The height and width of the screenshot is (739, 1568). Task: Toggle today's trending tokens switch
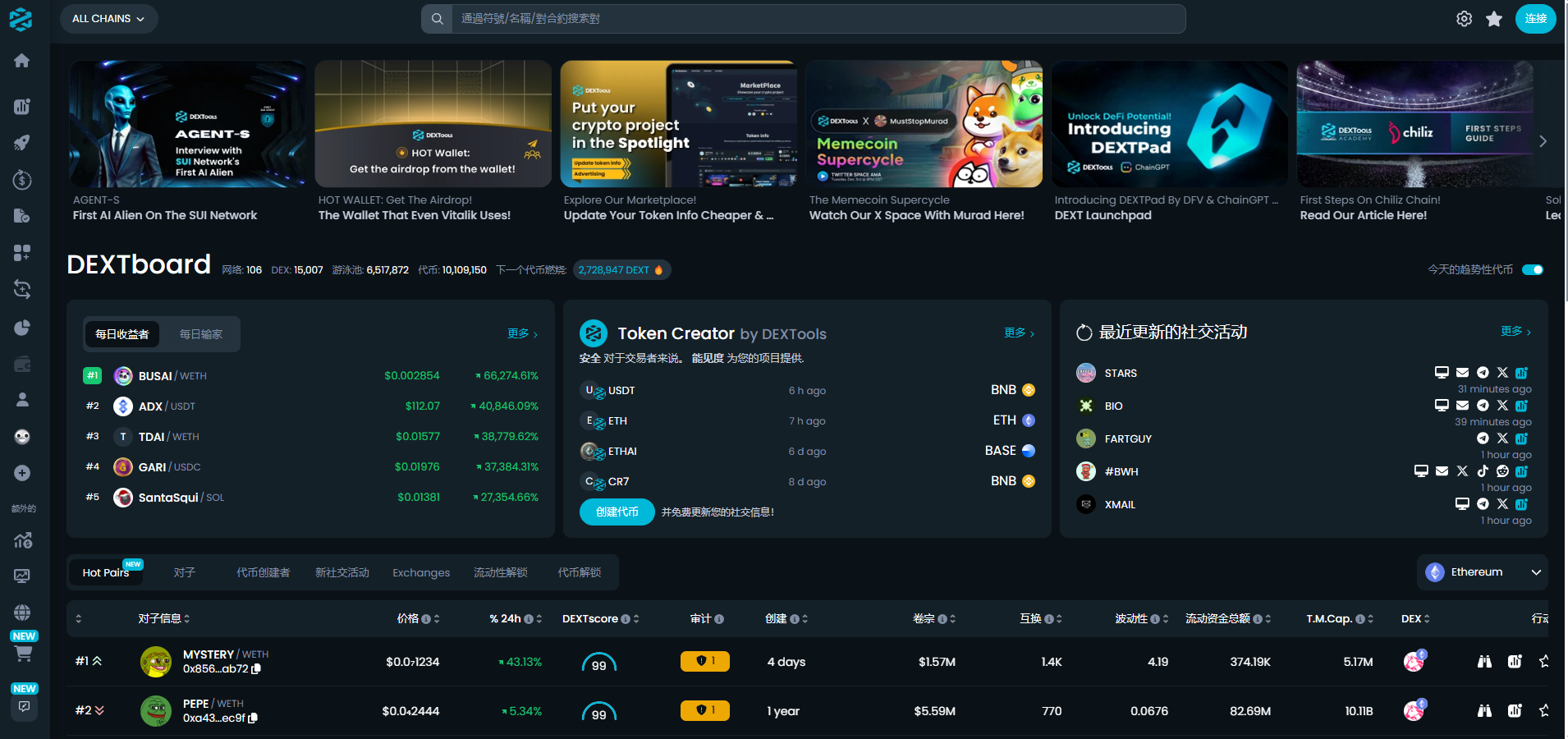pos(1532,269)
